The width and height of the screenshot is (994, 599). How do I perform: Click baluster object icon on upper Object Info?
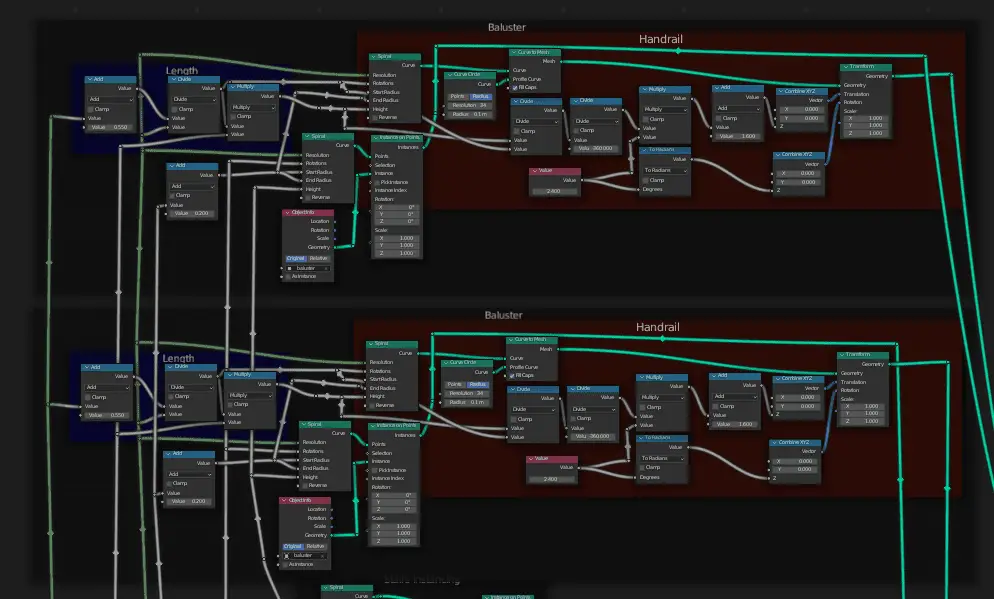290,268
